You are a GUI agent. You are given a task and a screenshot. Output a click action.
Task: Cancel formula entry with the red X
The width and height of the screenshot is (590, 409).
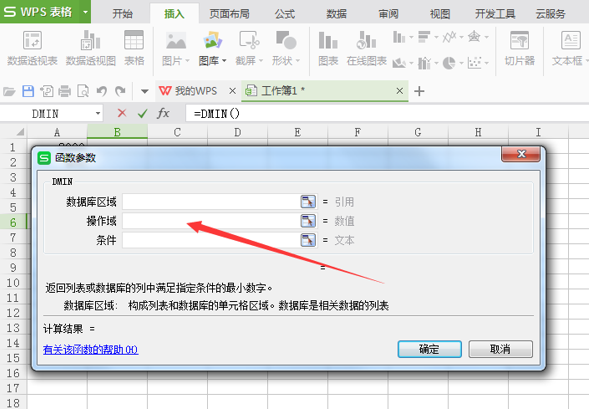pos(122,113)
